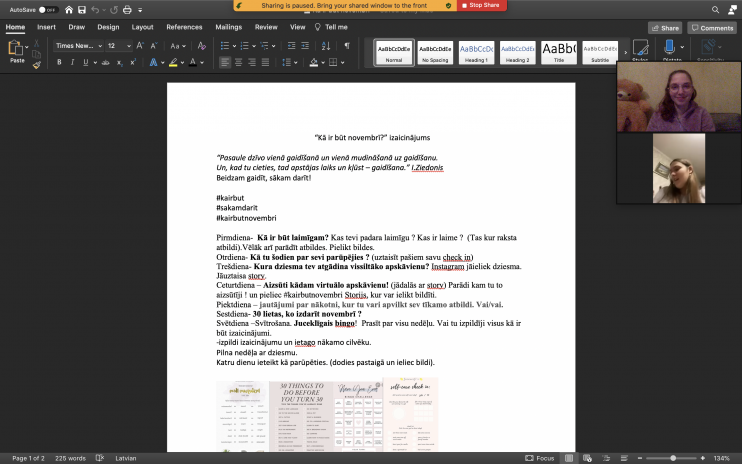Toggle Bold formatting
Screen dimensions: 742x464
(x=59, y=62)
